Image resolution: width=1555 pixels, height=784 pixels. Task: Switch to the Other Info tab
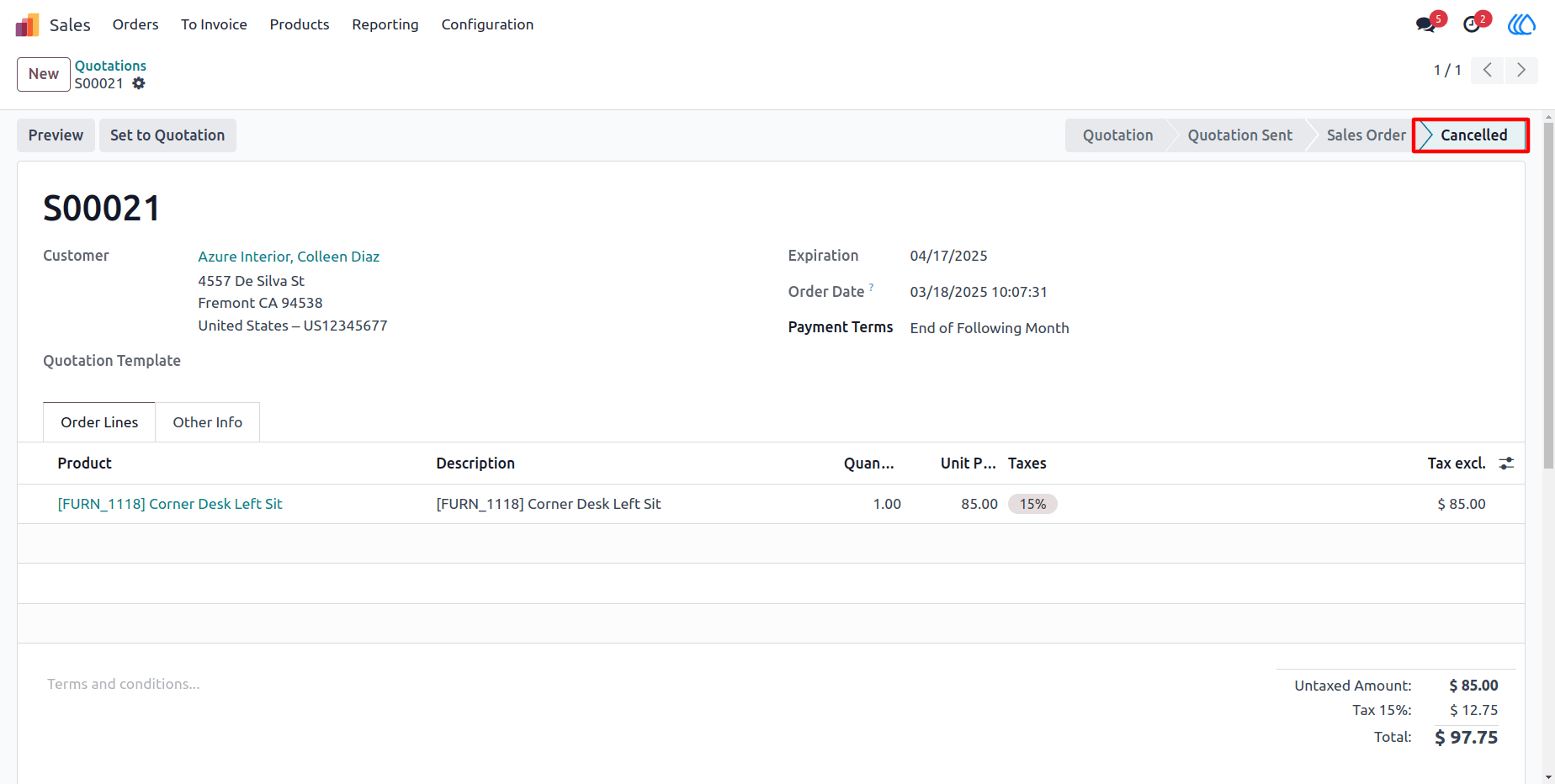pos(208,422)
